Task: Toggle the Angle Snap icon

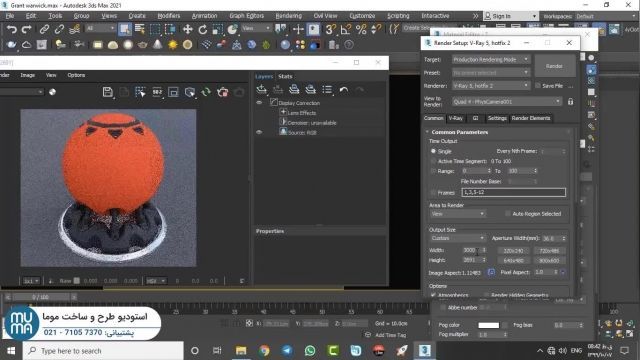Action: coord(345,29)
